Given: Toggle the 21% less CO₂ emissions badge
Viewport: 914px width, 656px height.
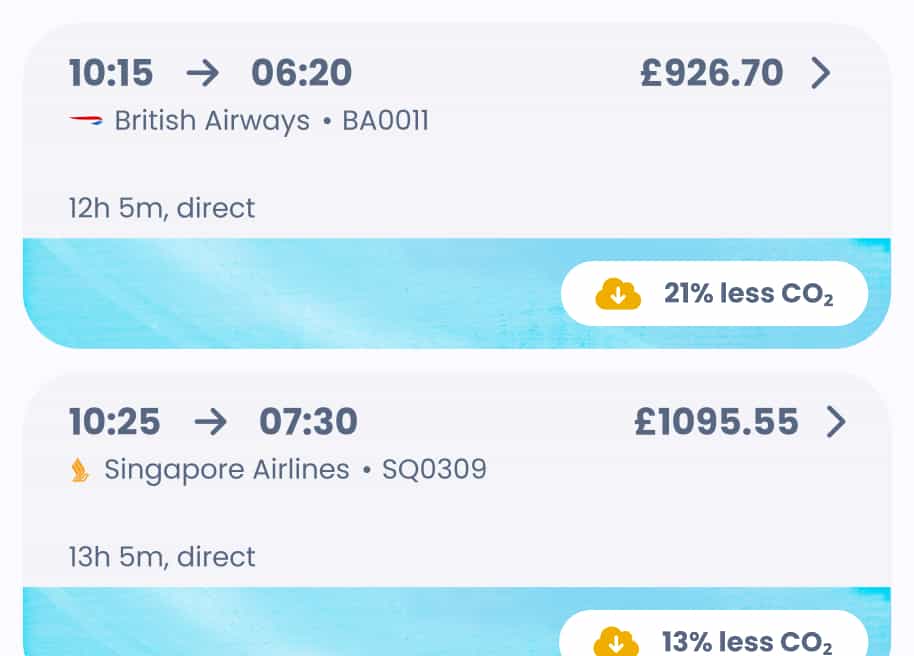Looking at the screenshot, I should tap(715, 293).
